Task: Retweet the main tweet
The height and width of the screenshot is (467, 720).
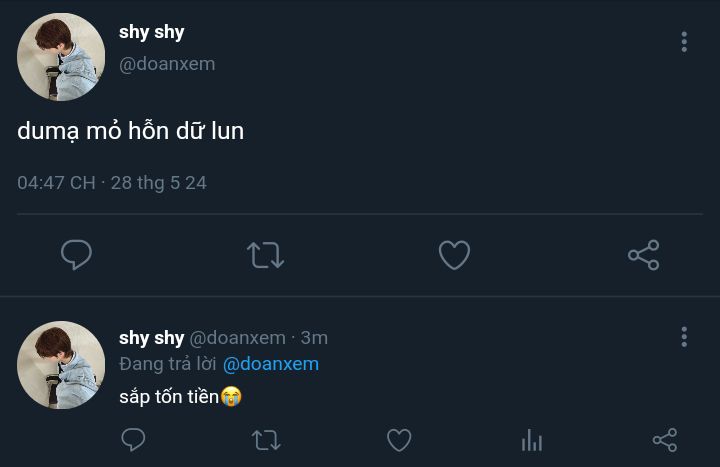Action: click(265, 255)
